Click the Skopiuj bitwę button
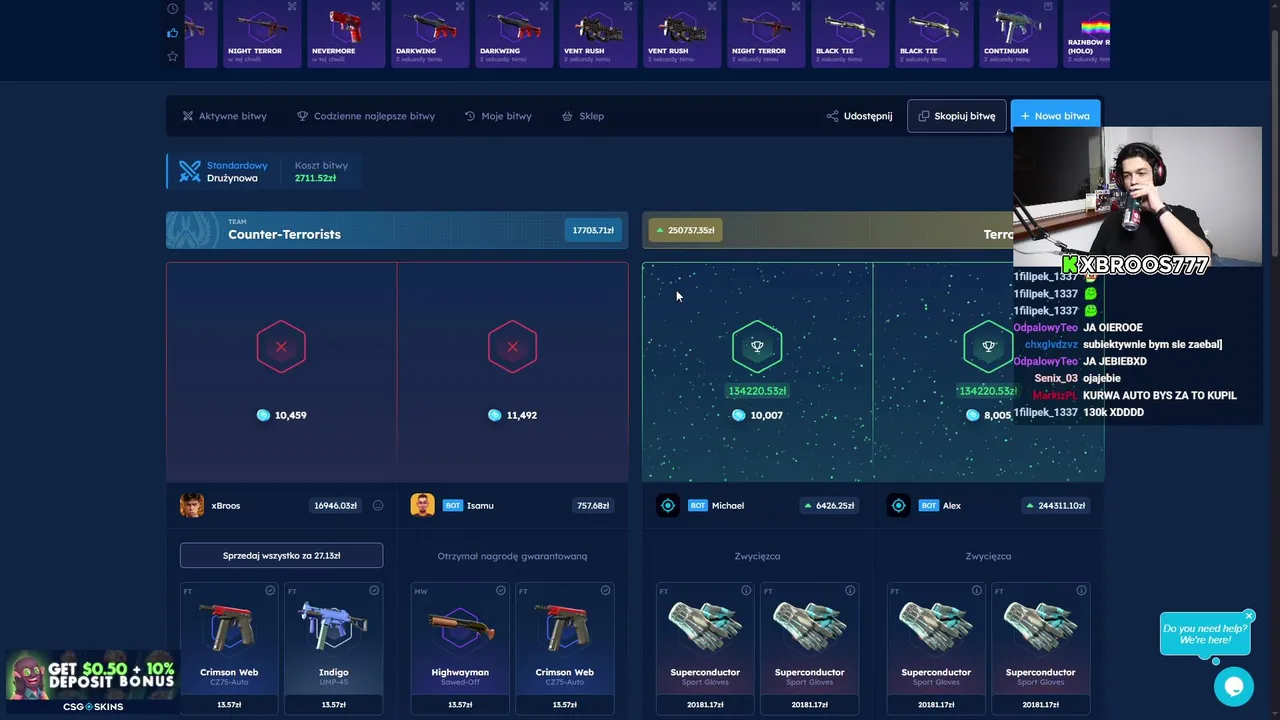Viewport: 1280px width, 720px height. click(x=957, y=116)
